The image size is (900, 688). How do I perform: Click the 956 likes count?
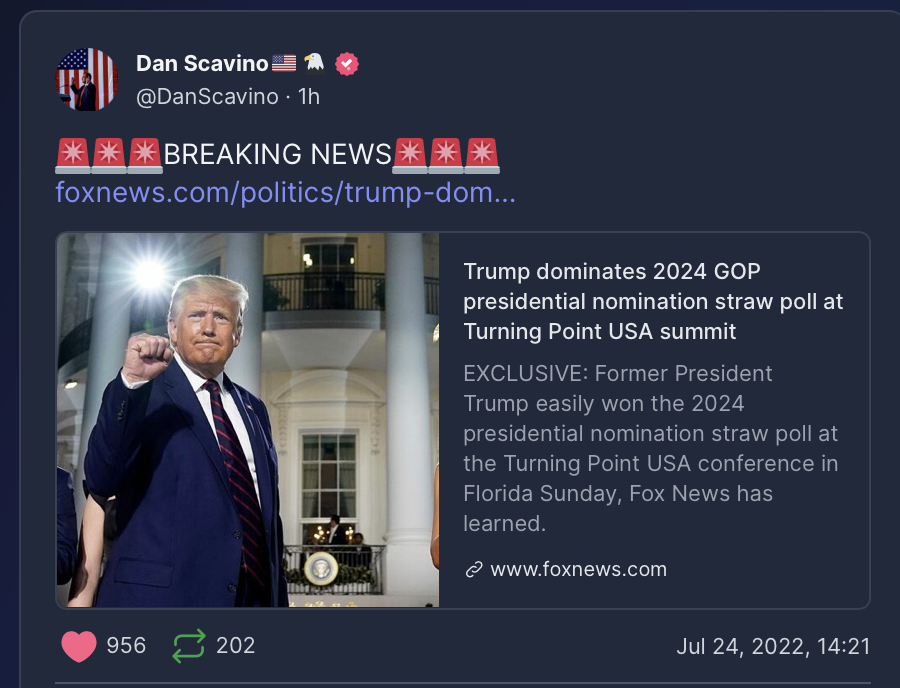[126, 646]
